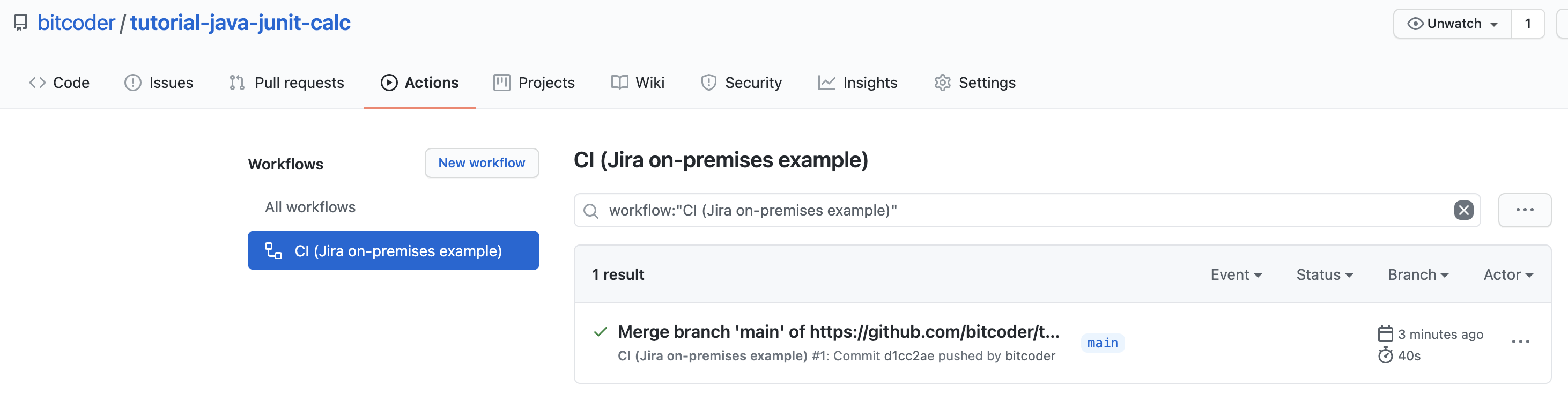
Task: Click the New workflow button
Action: pos(482,163)
